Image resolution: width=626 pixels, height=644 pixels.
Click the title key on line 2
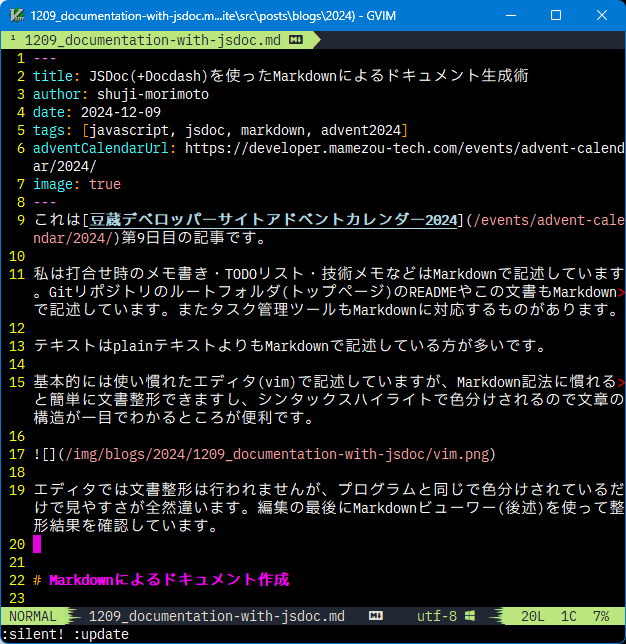coord(52,76)
